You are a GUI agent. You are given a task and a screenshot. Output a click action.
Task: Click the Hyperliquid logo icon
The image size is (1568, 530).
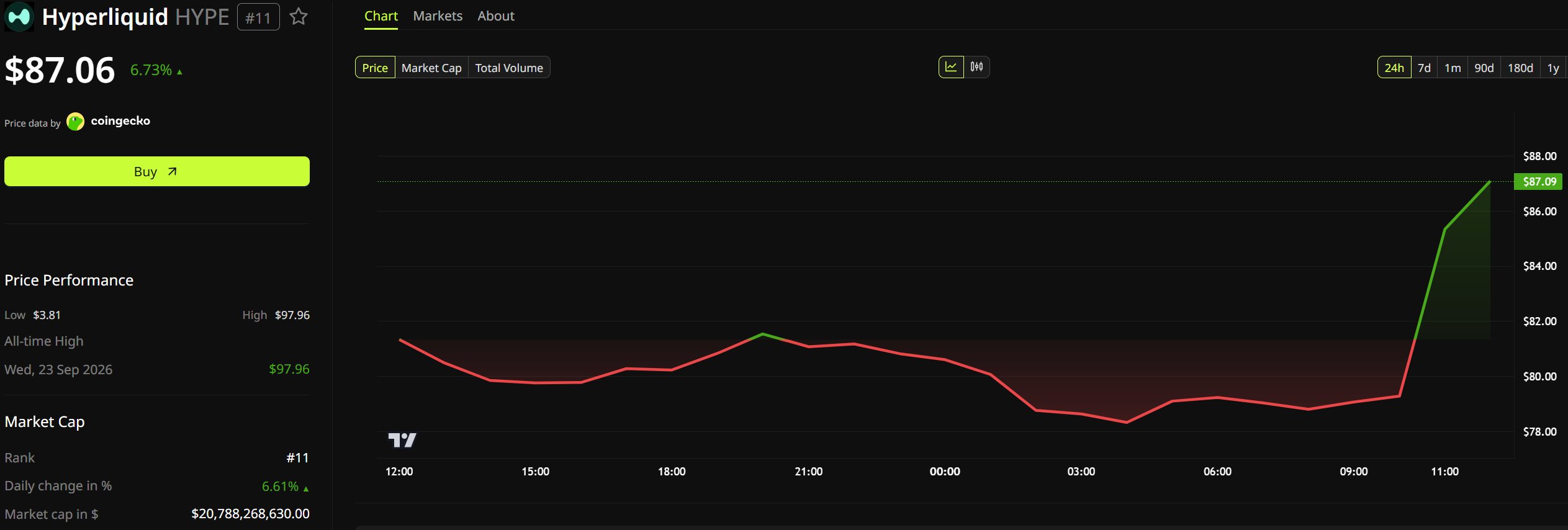19,17
